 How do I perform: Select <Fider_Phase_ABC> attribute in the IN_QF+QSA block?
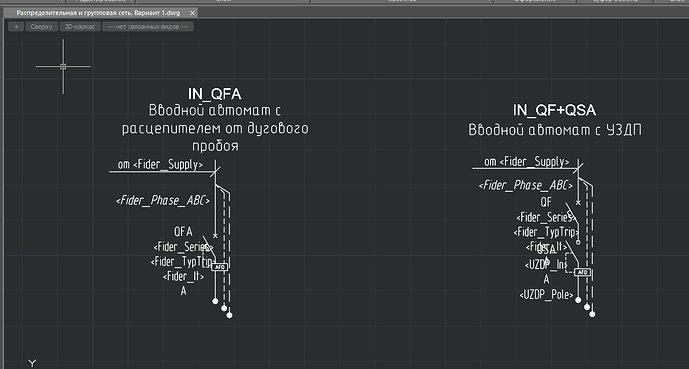click(x=526, y=185)
